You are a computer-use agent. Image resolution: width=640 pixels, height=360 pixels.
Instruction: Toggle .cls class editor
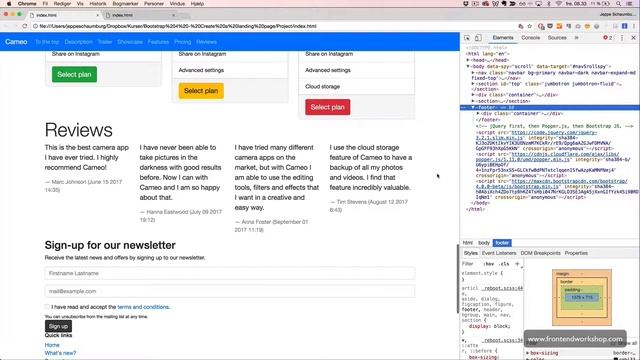click(x=504, y=264)
